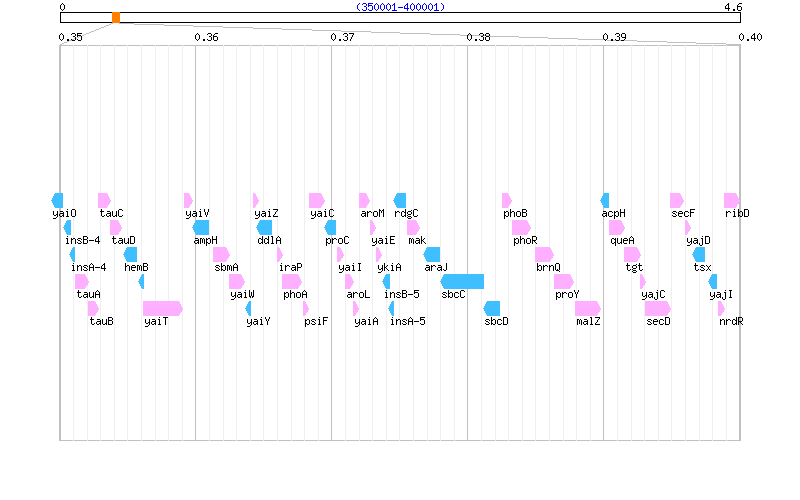Select the pink proY gene arrow
The height and width of the screenshot is (500, 800).
pos(564,281)
